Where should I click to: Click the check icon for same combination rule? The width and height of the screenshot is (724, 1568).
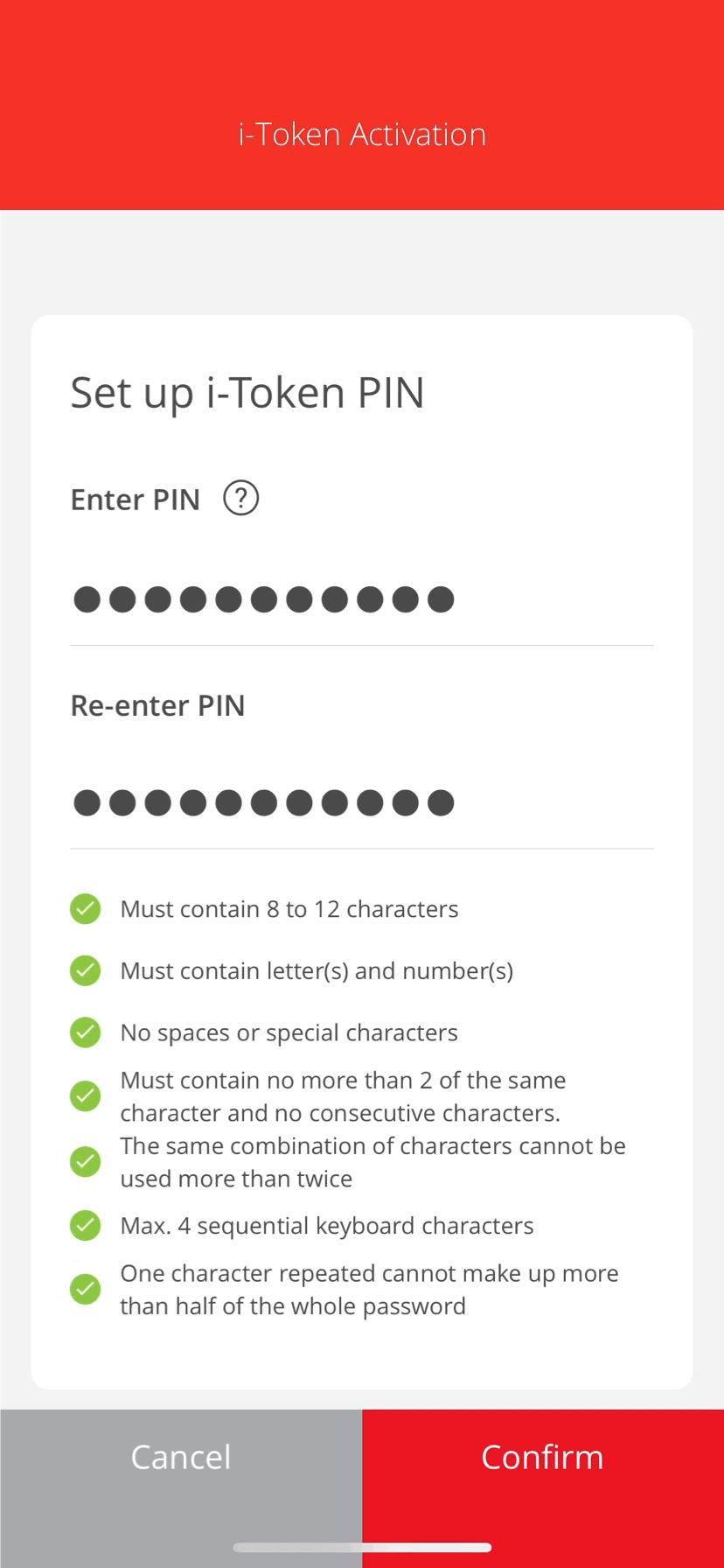pos(86,1162)
